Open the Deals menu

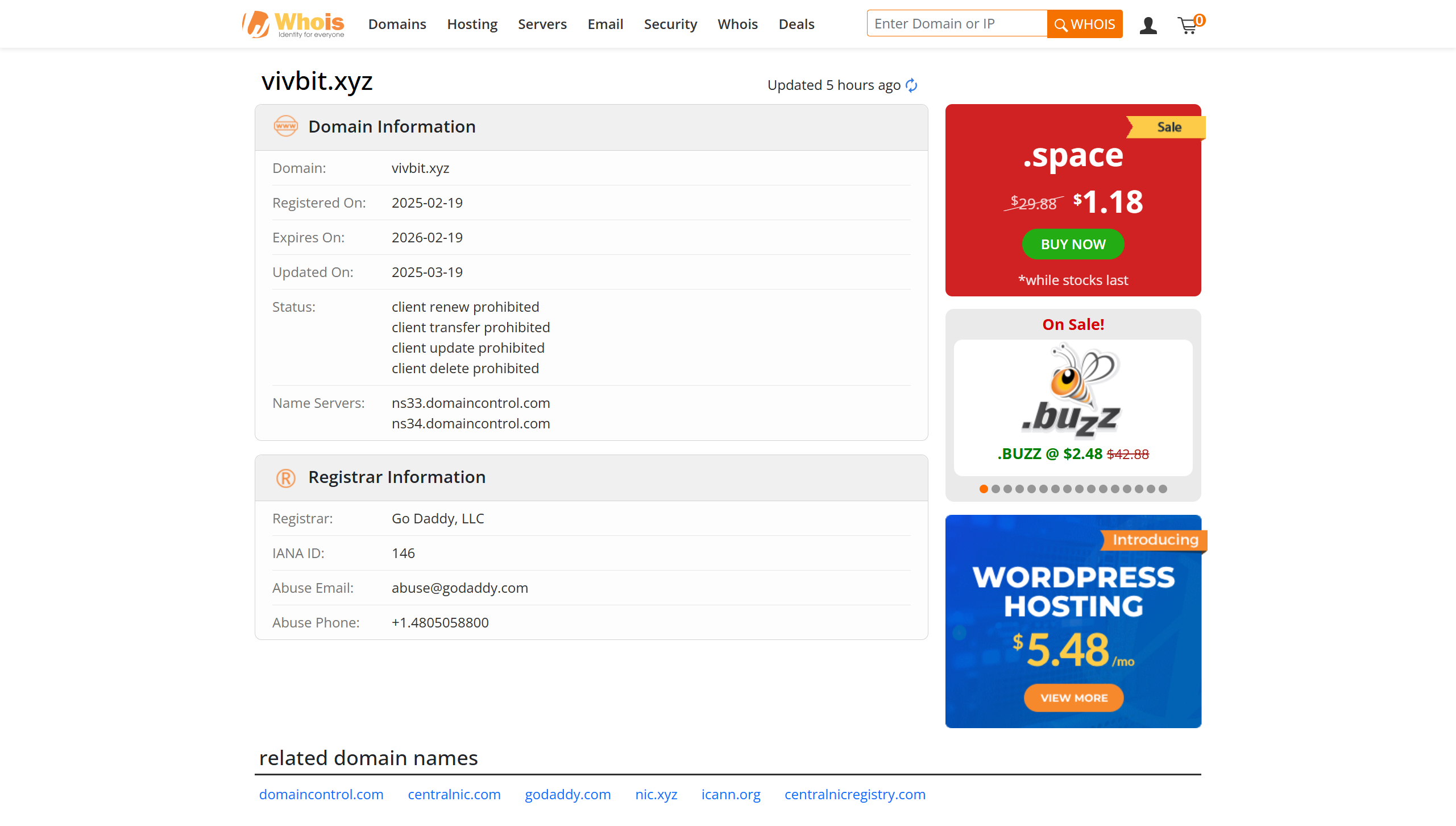click(797, 24)
